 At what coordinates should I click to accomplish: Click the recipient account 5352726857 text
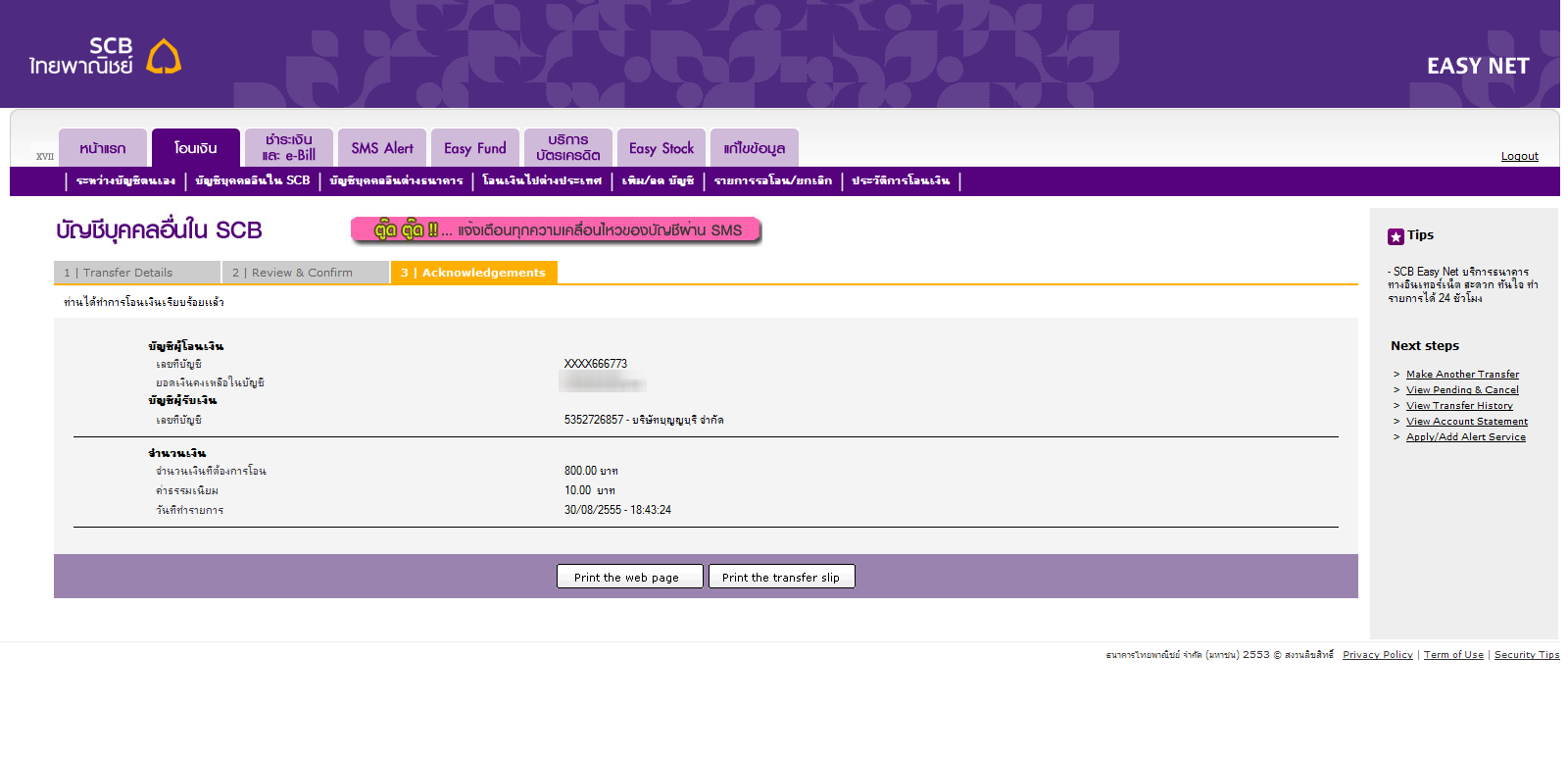tap(644, 420)
